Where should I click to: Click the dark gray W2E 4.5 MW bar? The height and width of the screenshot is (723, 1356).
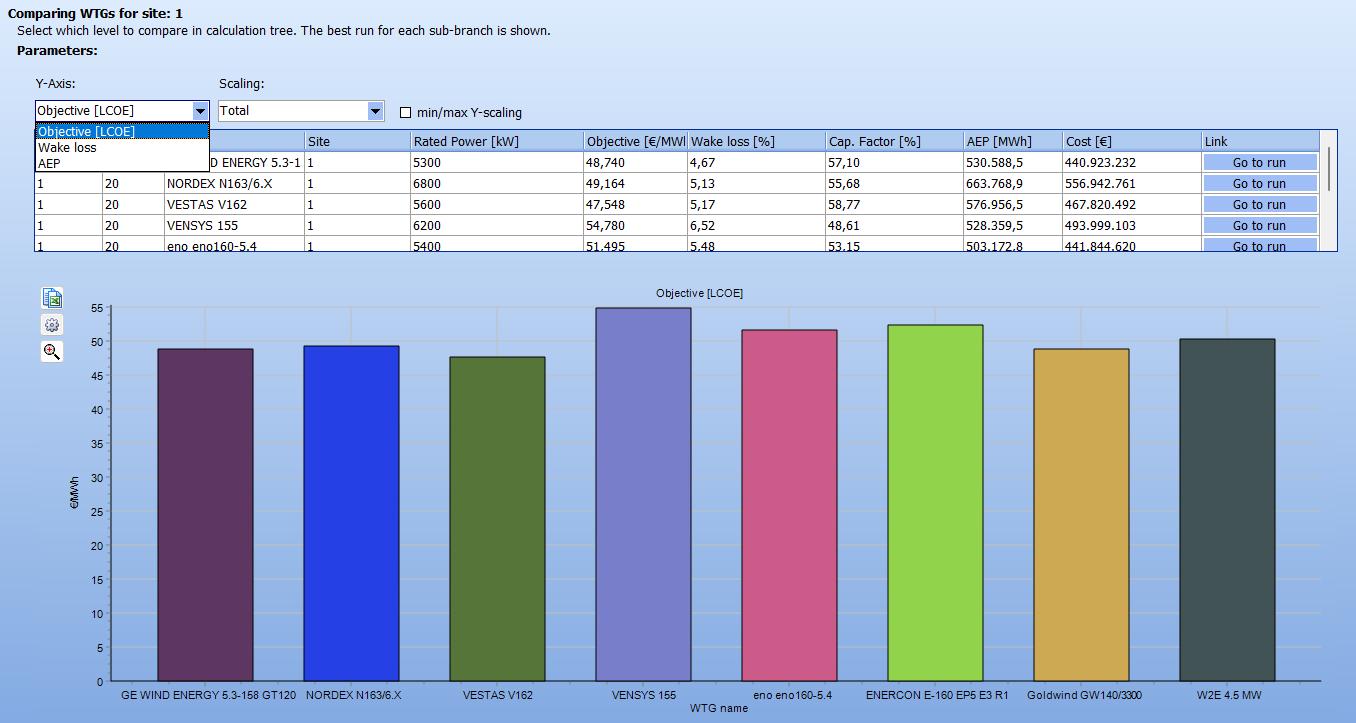coord(1227,510)
